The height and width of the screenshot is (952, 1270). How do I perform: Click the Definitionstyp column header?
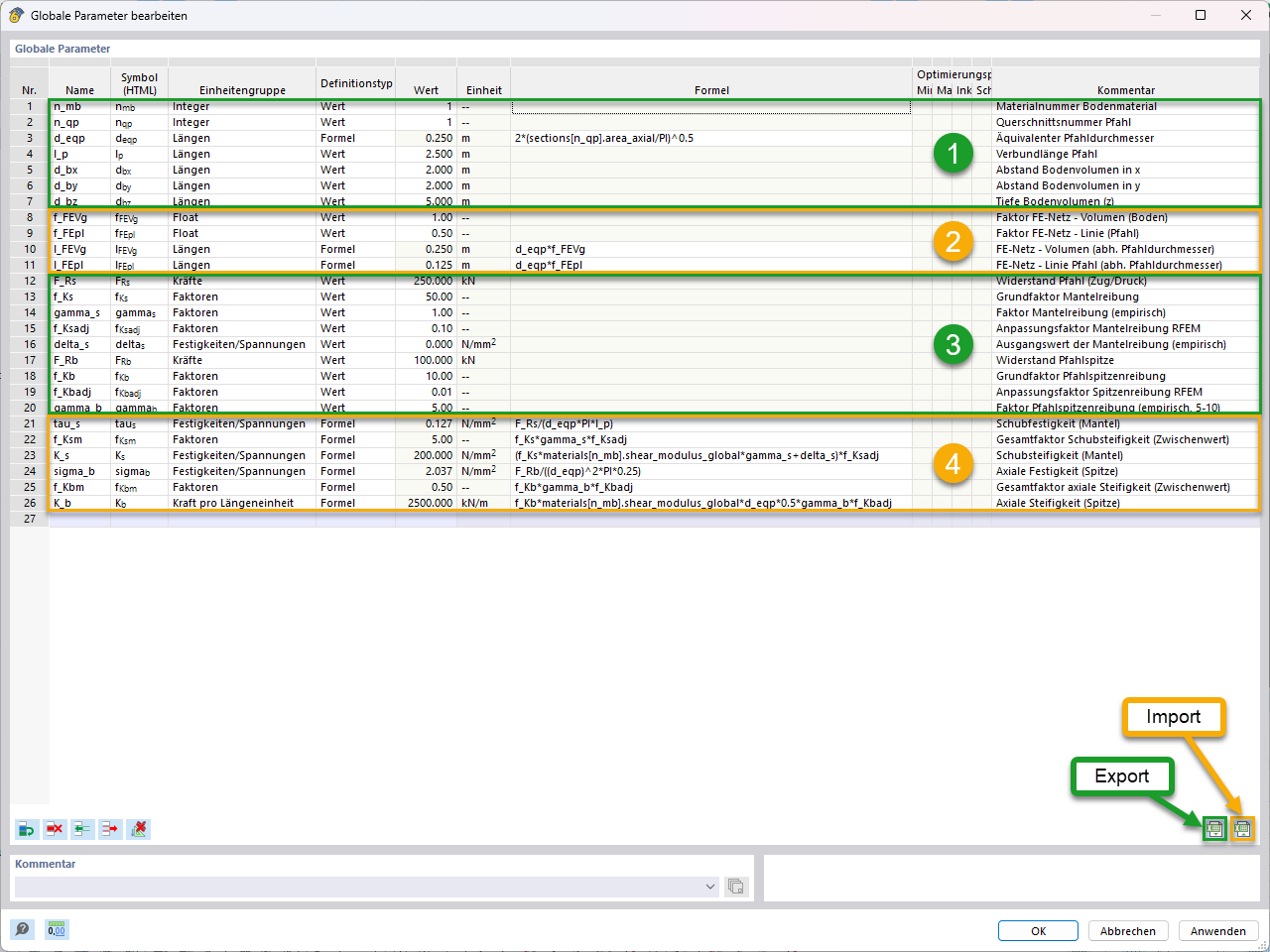coord(356,83)
